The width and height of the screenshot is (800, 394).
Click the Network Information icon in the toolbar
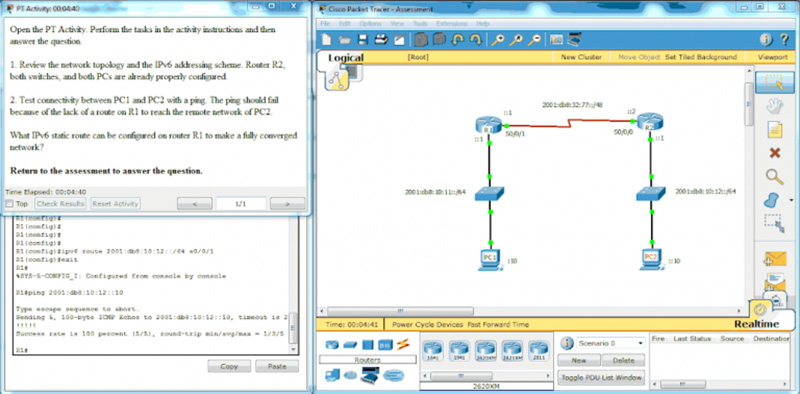(766, 40)
